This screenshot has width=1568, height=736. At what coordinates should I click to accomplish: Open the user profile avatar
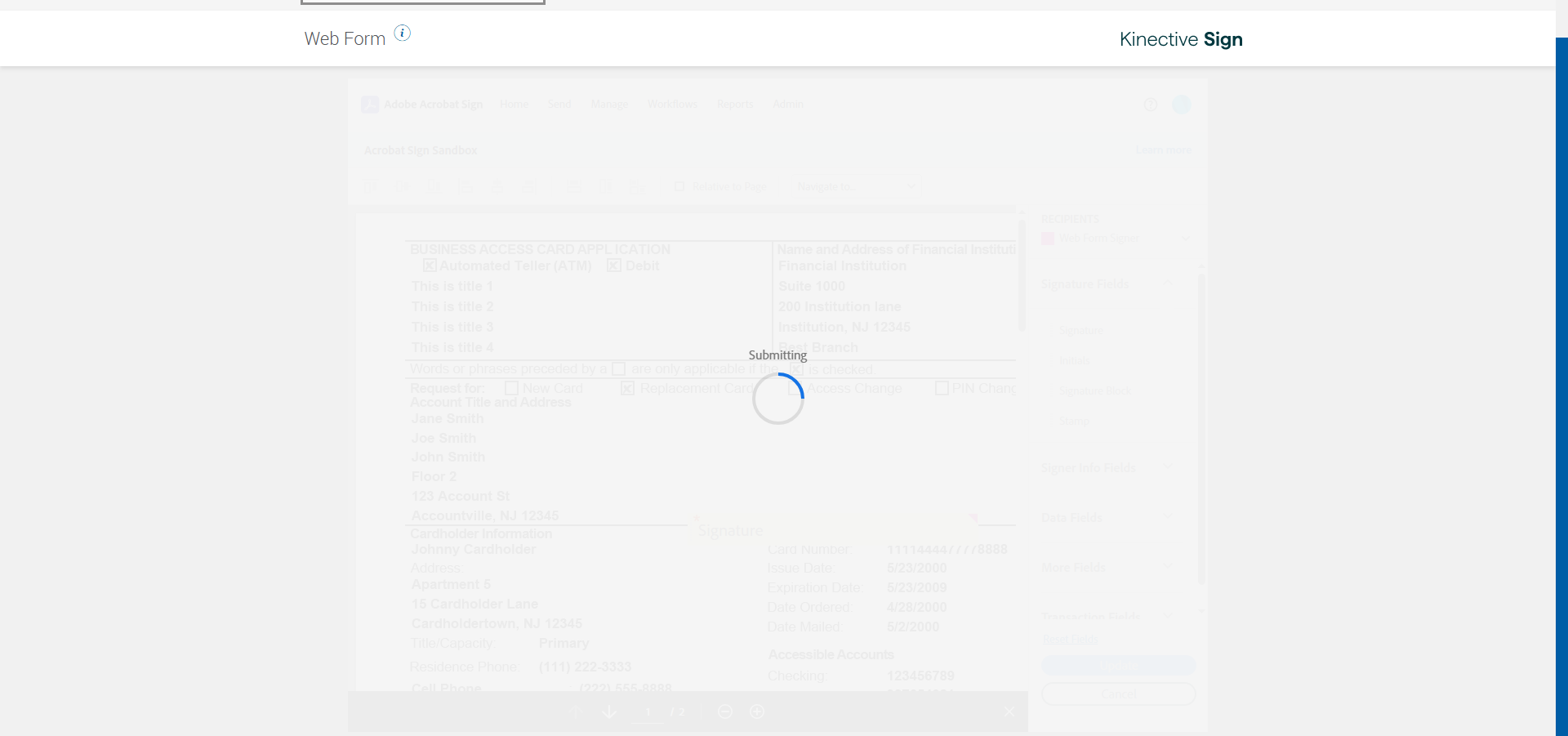[x=1182, y=105]
